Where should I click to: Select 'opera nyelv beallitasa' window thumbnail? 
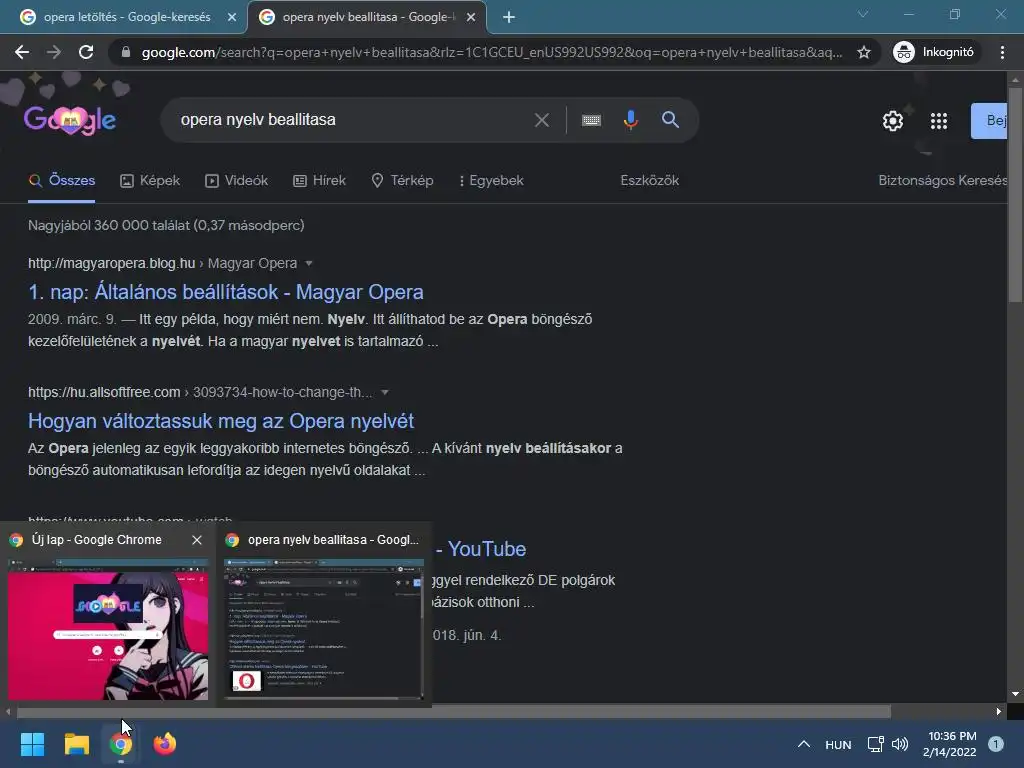coord(324,629)
